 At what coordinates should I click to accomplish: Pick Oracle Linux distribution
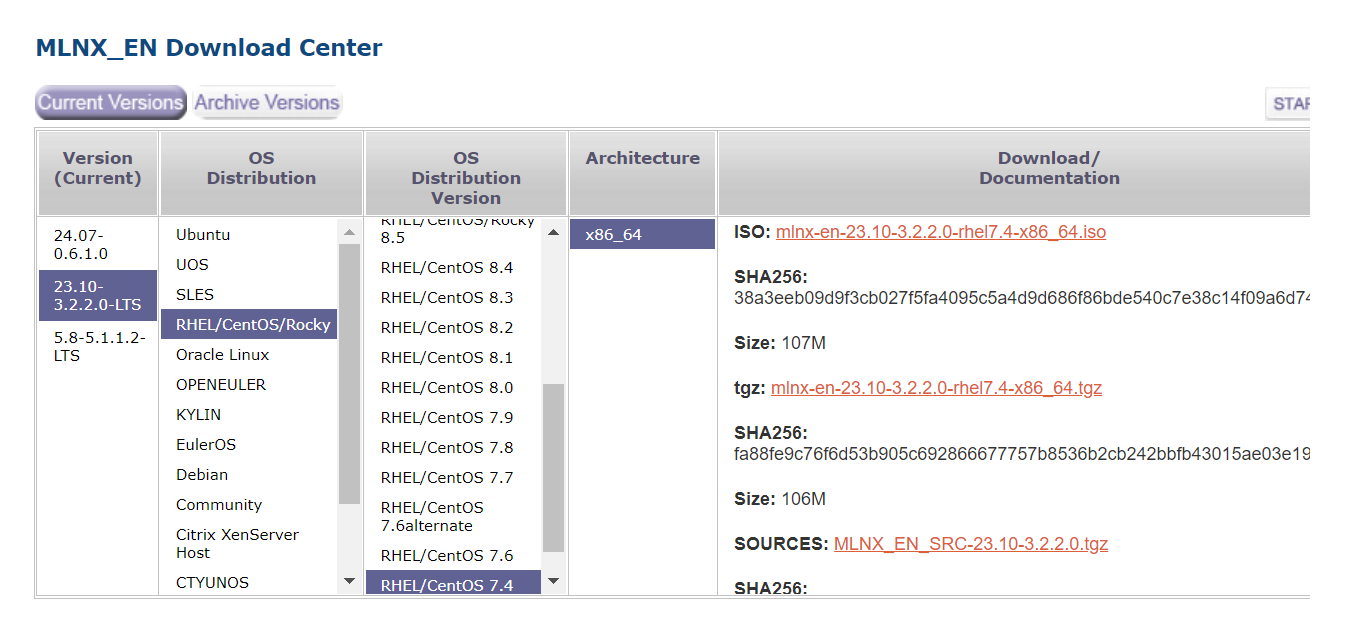pos(249,354)
